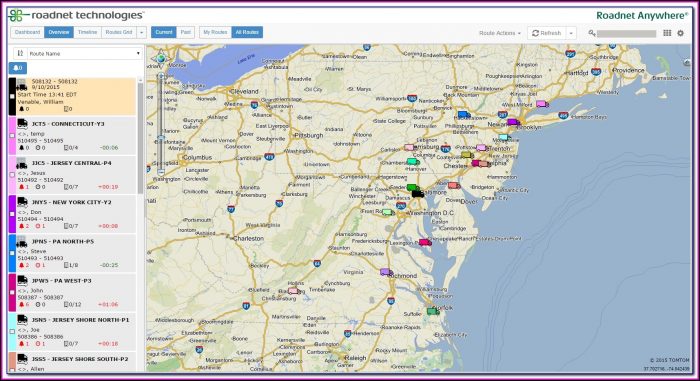Click the truck icon on the JSN5 card
This screenshot has width=700, height=381.
pos(22,319)
